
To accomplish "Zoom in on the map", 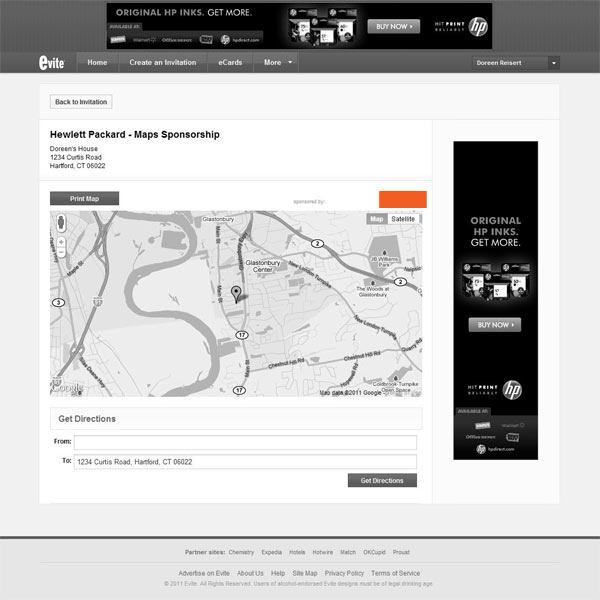I will click(61, 242).
